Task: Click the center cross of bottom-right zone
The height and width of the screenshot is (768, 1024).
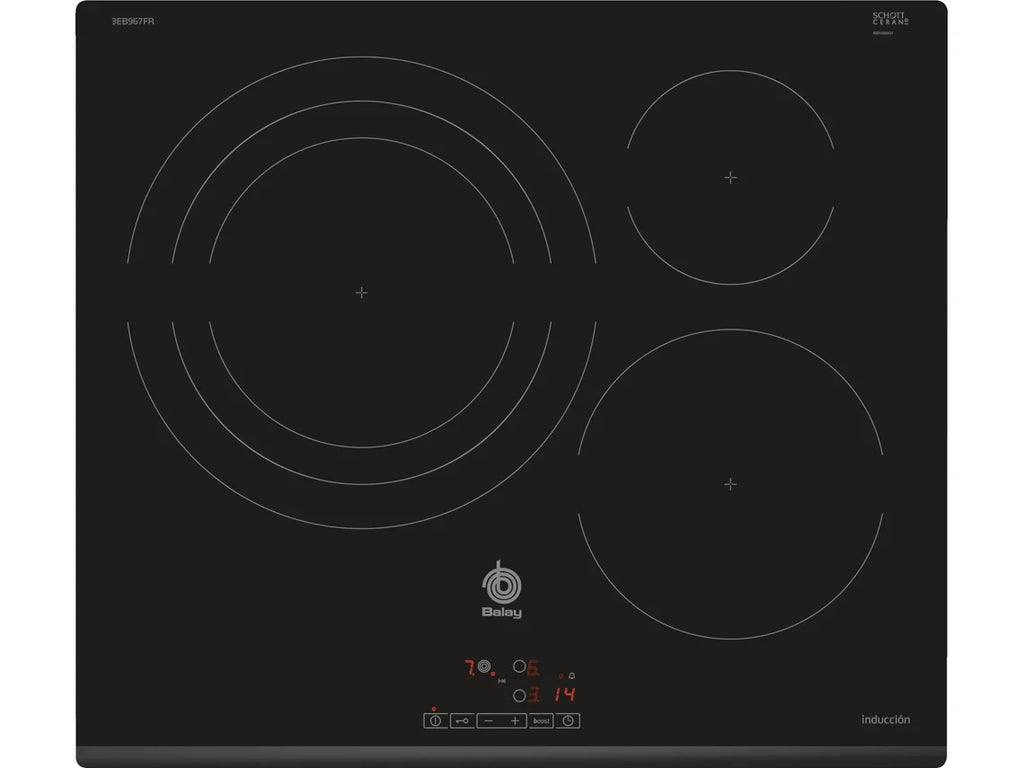Action: tap(731, 484)
